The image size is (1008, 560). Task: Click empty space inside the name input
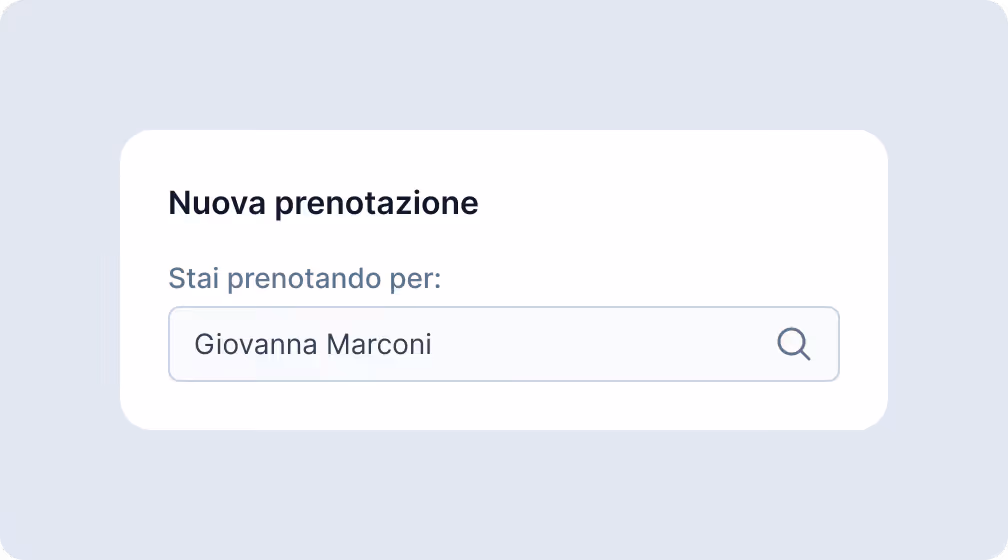click(x=600, y=344)
